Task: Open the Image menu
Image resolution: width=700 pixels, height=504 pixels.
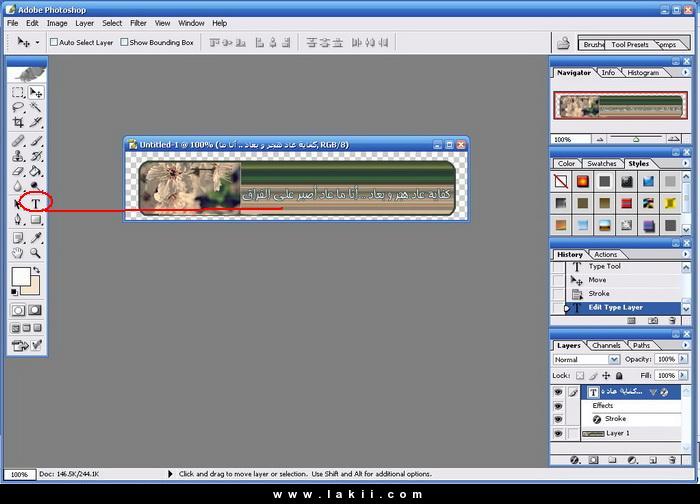Action: [57, 23]
